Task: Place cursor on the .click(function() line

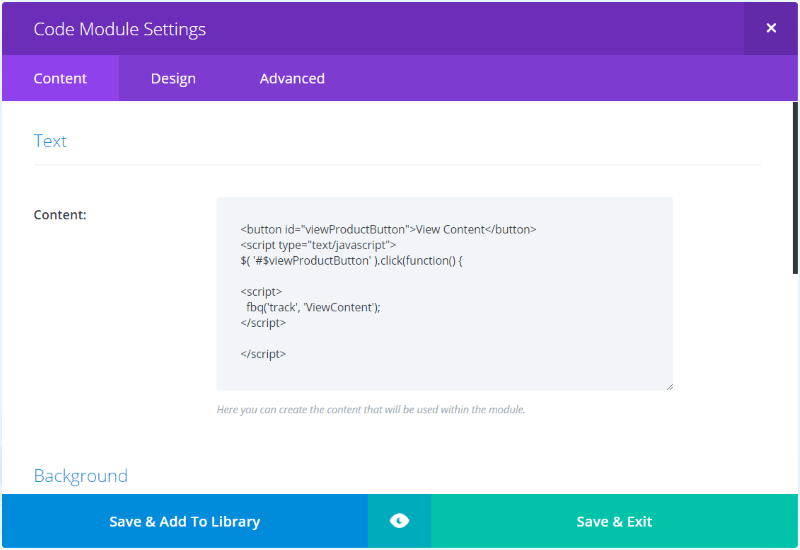Action: coord(352,261)
